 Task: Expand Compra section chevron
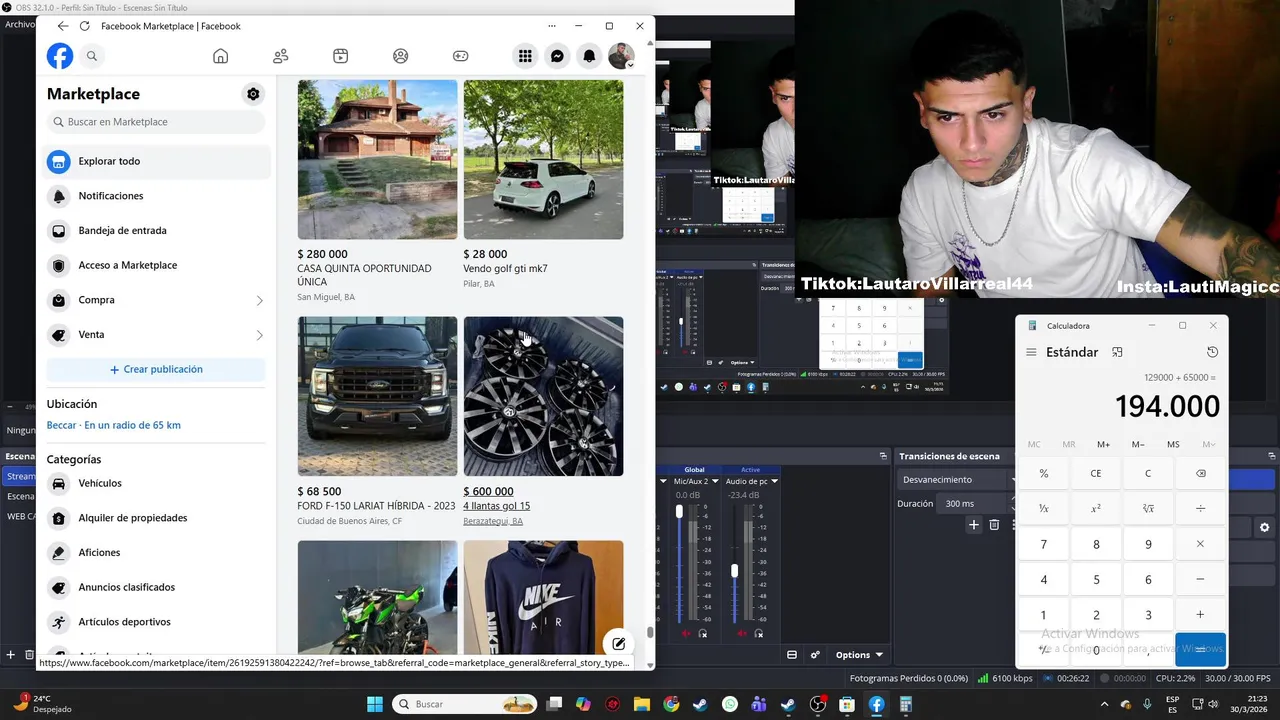point(259,300)
